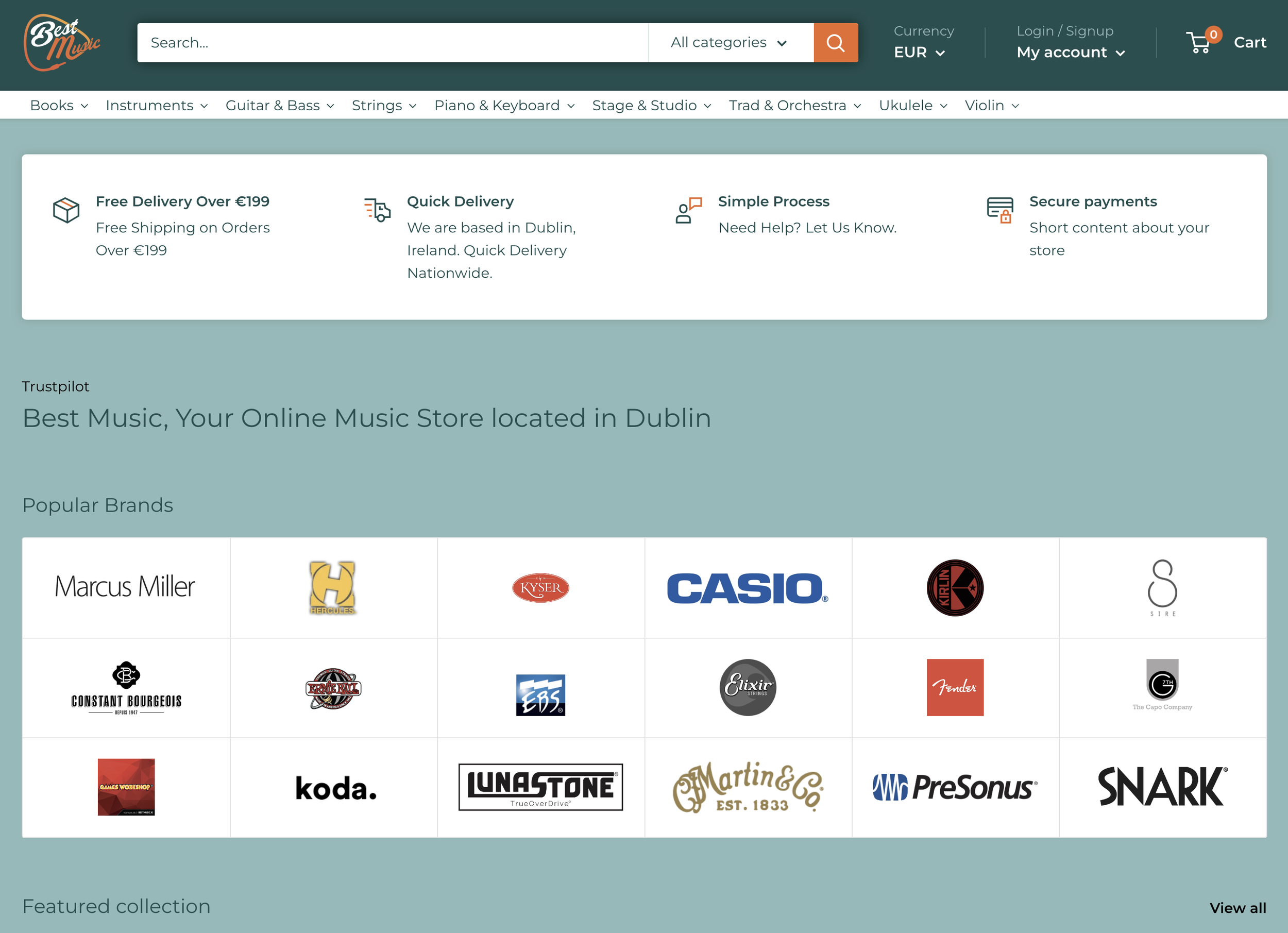Select the PreSonus brand logo
Viewport: 1288px width, 933px height.
[955, 787]
